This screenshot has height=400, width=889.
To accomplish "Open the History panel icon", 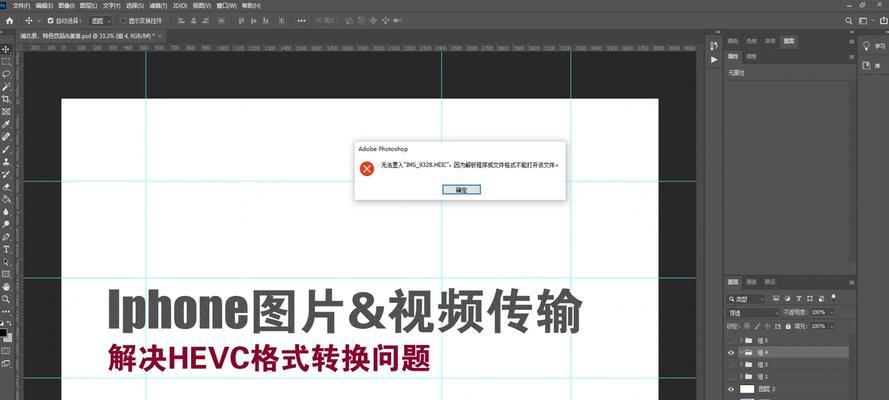I will click(x=714, y=45).
